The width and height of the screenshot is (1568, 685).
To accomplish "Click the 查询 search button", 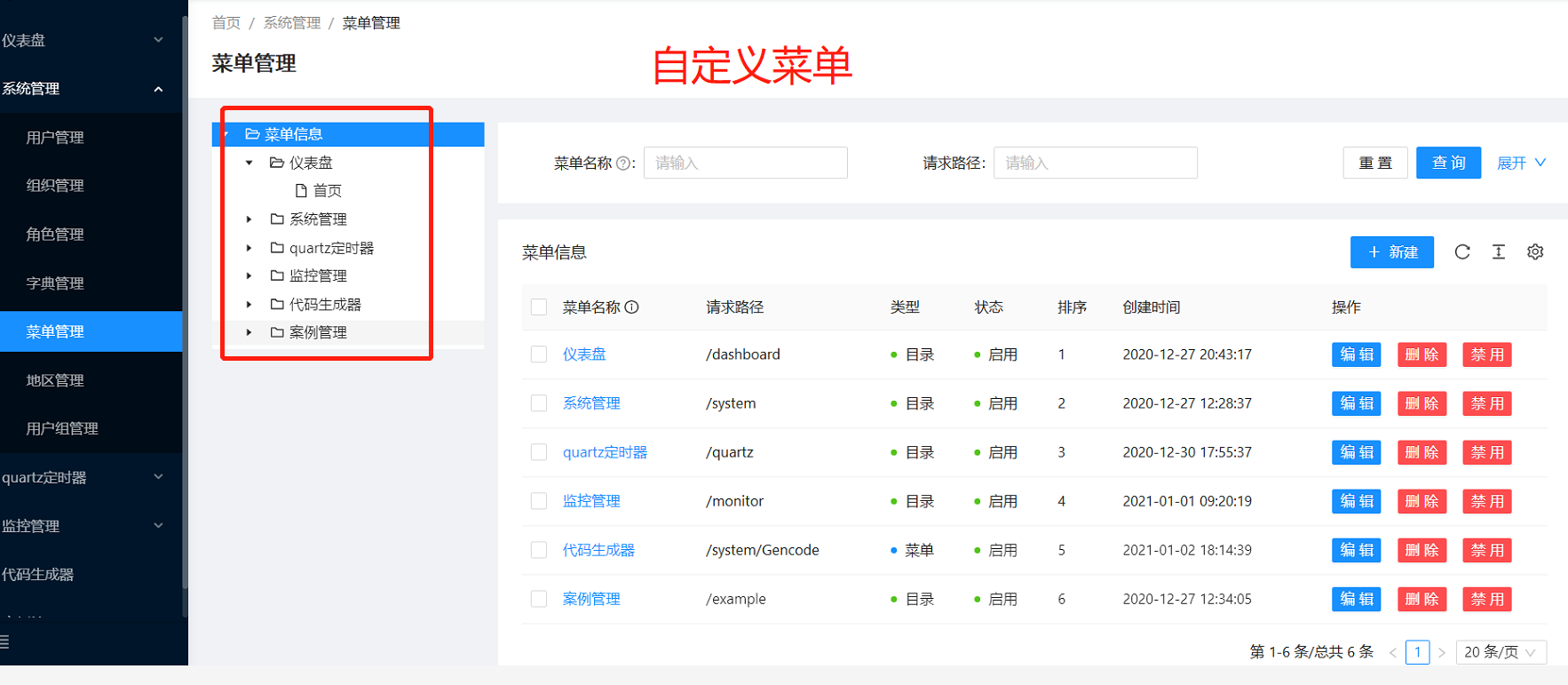I will [1448, 163].
